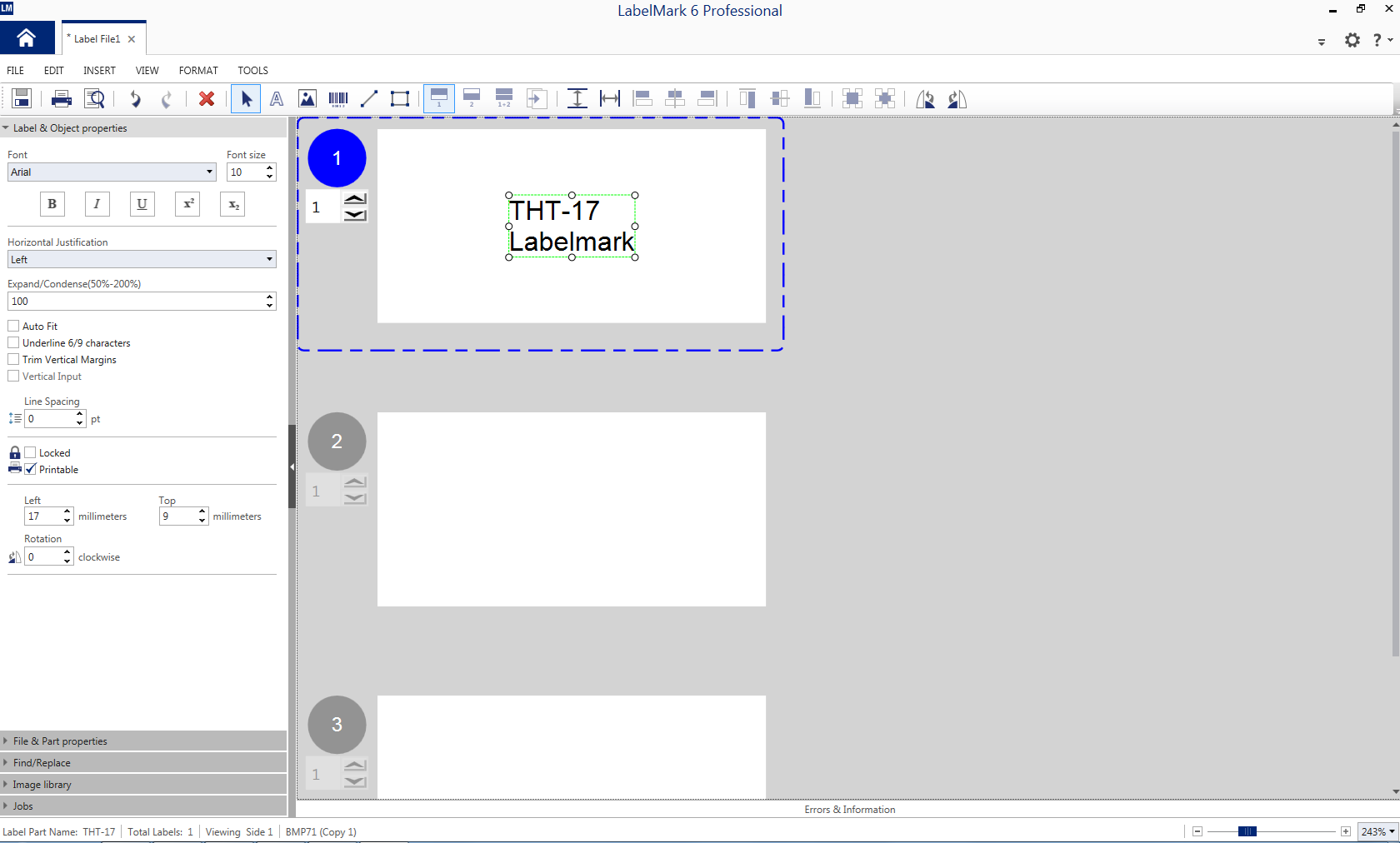Undo the last action
Image resolution: width=1400 pixels, height=843 pixels.
pyautogui.click(x=135, y=99)
